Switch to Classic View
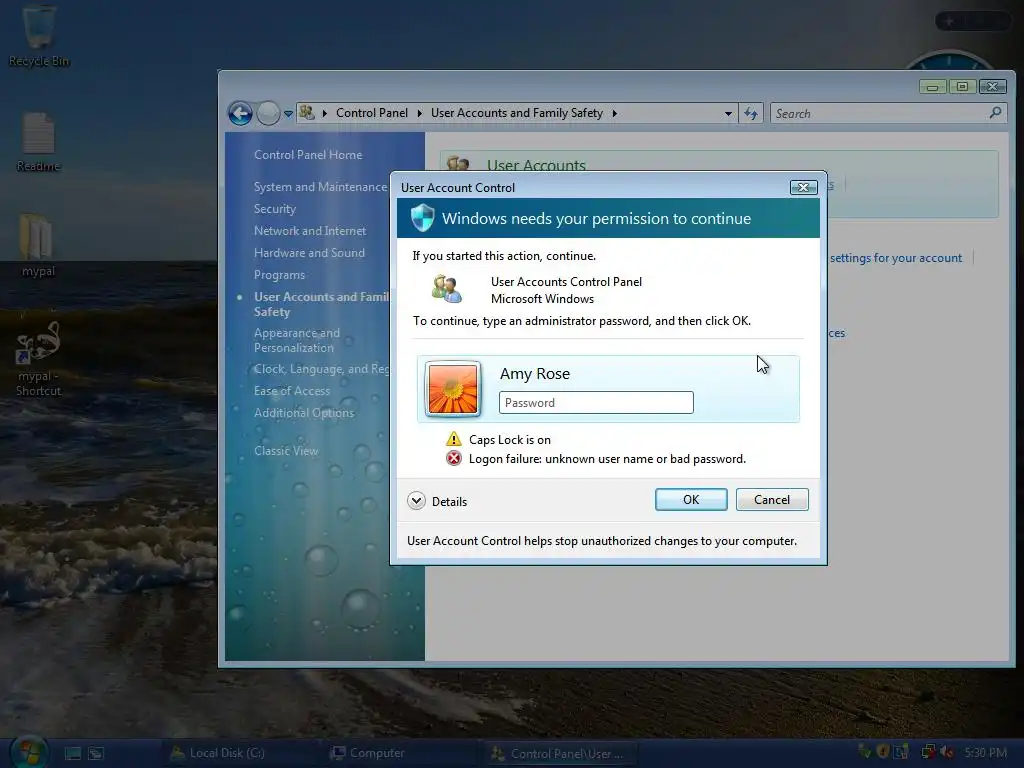The width and height of the screenshot is (1024, 768). [x=286, y=451]
